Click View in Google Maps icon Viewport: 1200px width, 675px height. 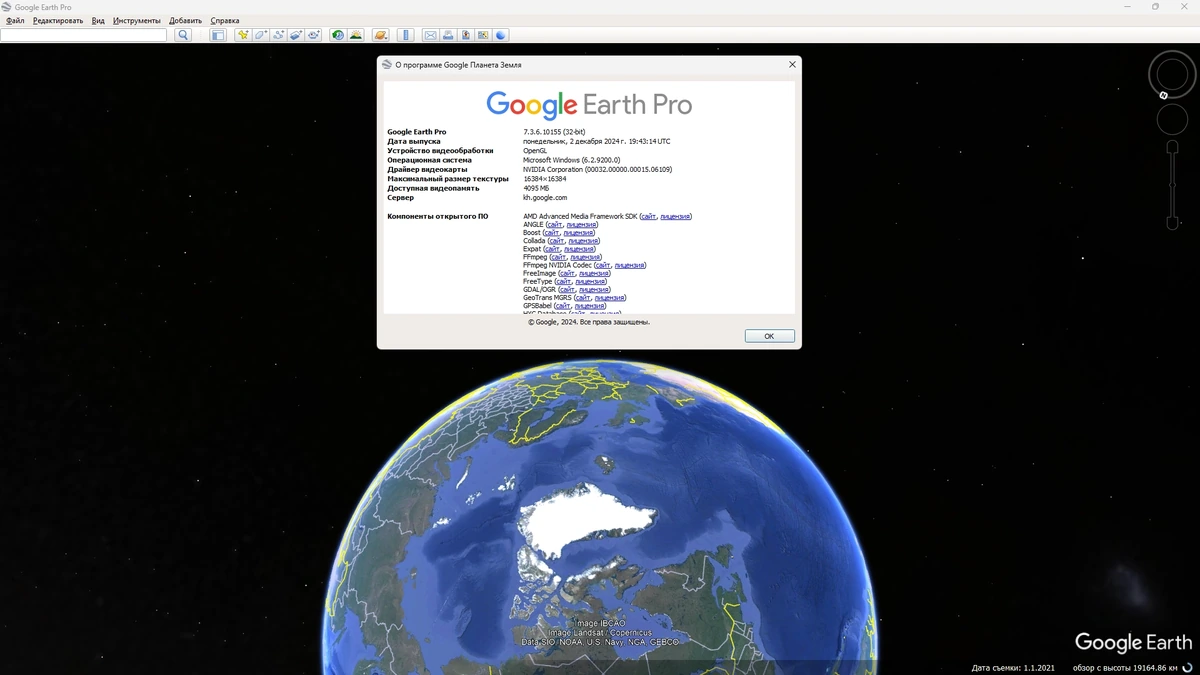[484, 35]
